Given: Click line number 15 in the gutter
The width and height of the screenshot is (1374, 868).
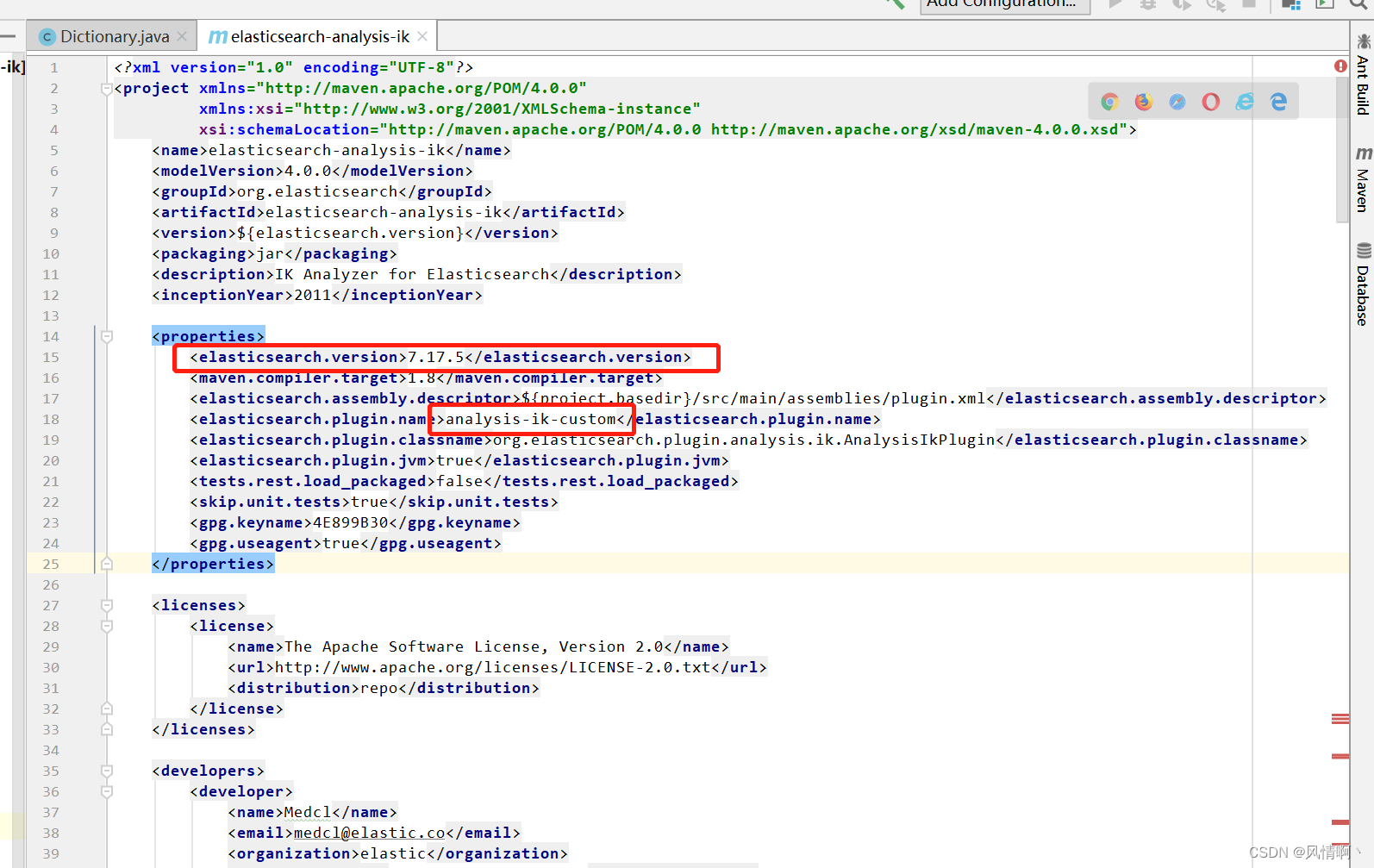Looking at the screenshot, I should pos(51,357).
